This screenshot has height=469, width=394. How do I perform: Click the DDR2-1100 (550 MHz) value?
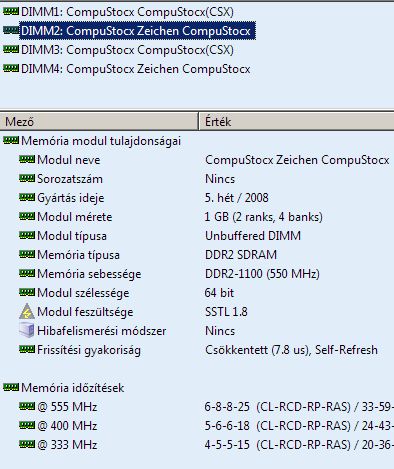coord(262,274)
